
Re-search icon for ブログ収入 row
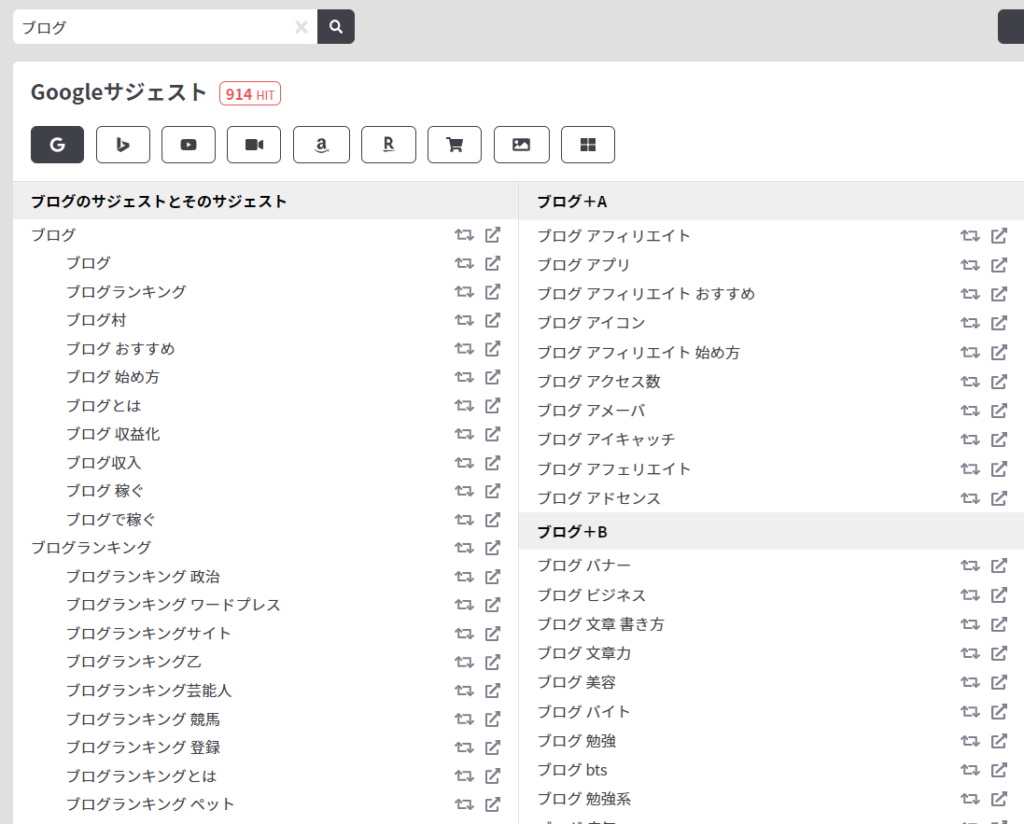tap(464, 462)
